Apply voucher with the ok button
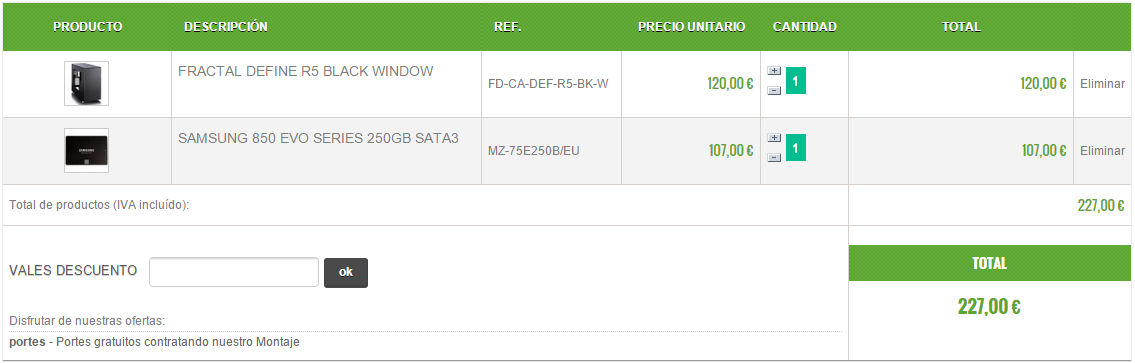 point(346,272)
